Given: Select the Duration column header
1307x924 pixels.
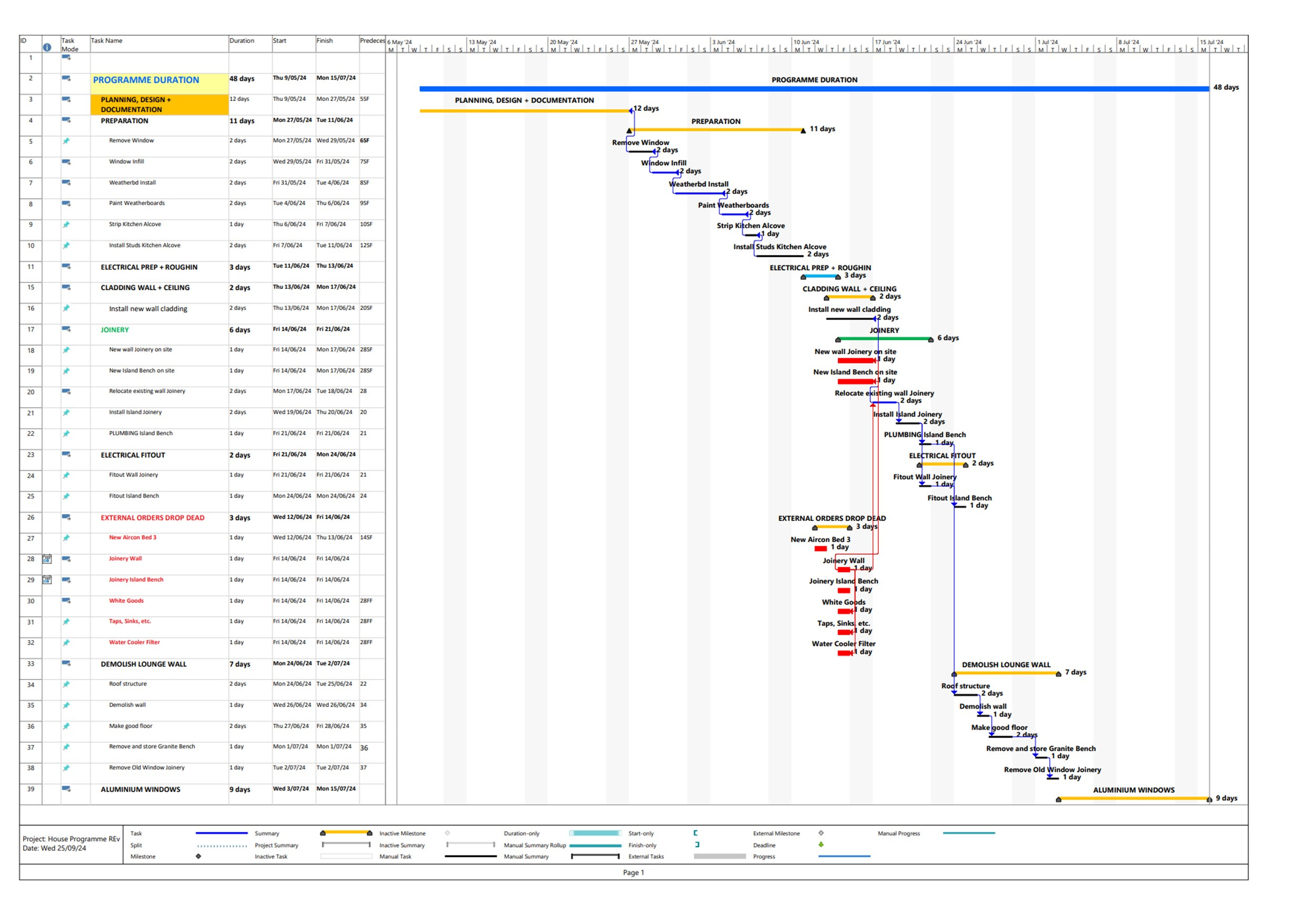Looking at the screenshot, I should pyautogui.click(x=242, y=41).
